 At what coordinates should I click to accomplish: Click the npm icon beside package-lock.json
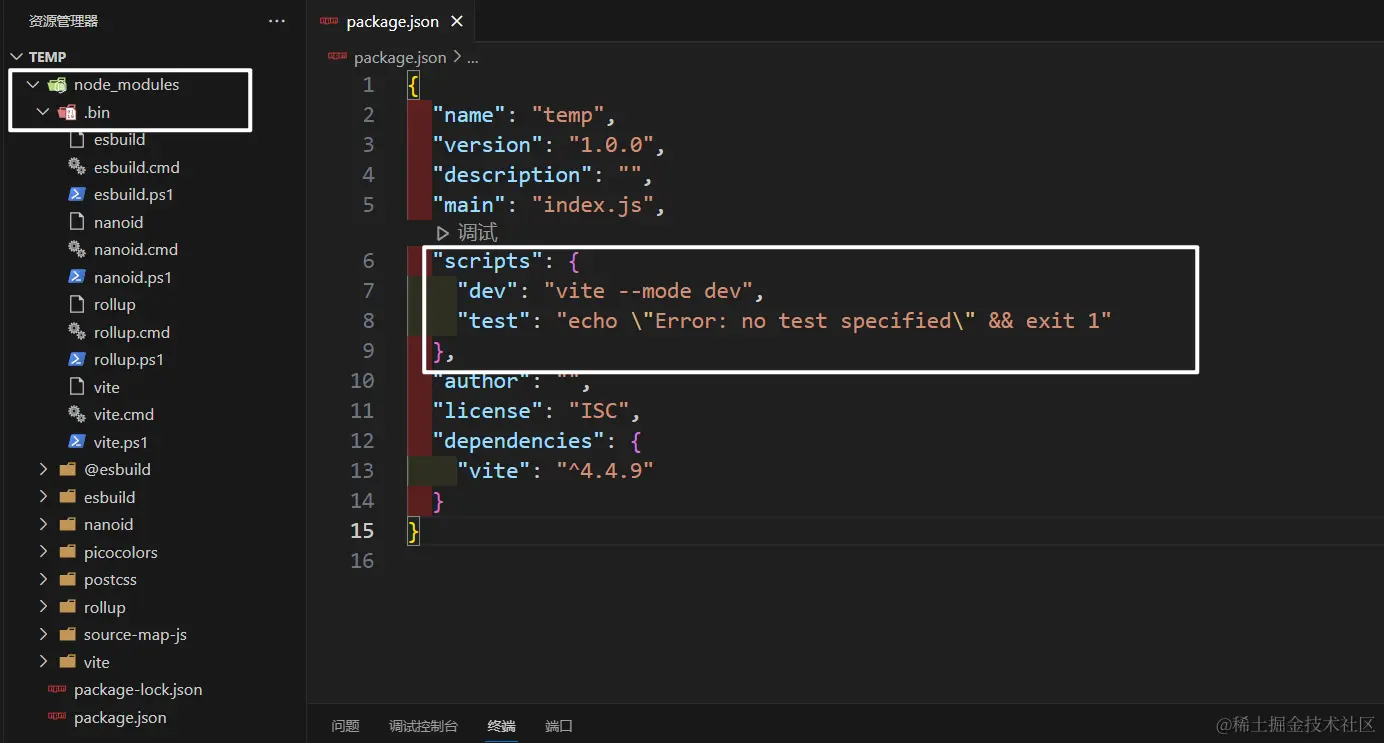click(57, 690)
